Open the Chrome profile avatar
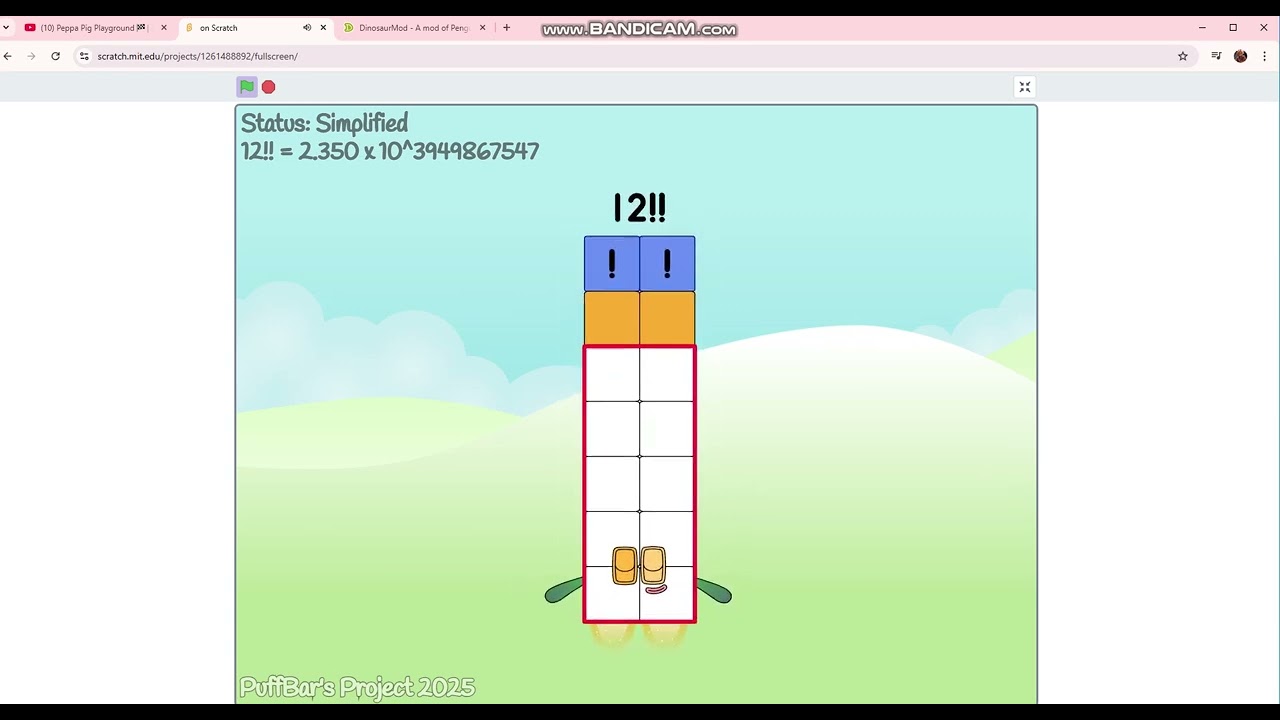The width and height of the screenshot is (1280, 720). [x=1240, y=56]
